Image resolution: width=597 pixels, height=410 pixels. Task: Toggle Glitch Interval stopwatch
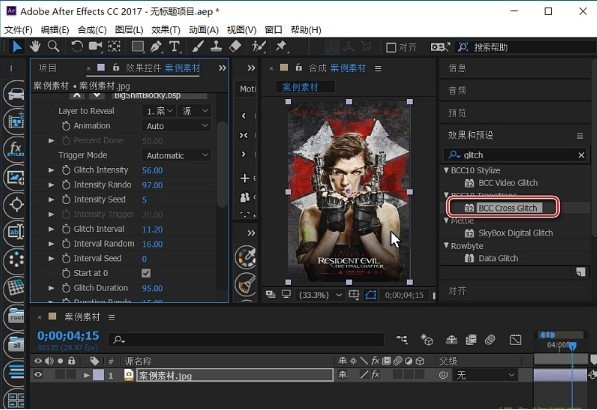pos(66,229)
